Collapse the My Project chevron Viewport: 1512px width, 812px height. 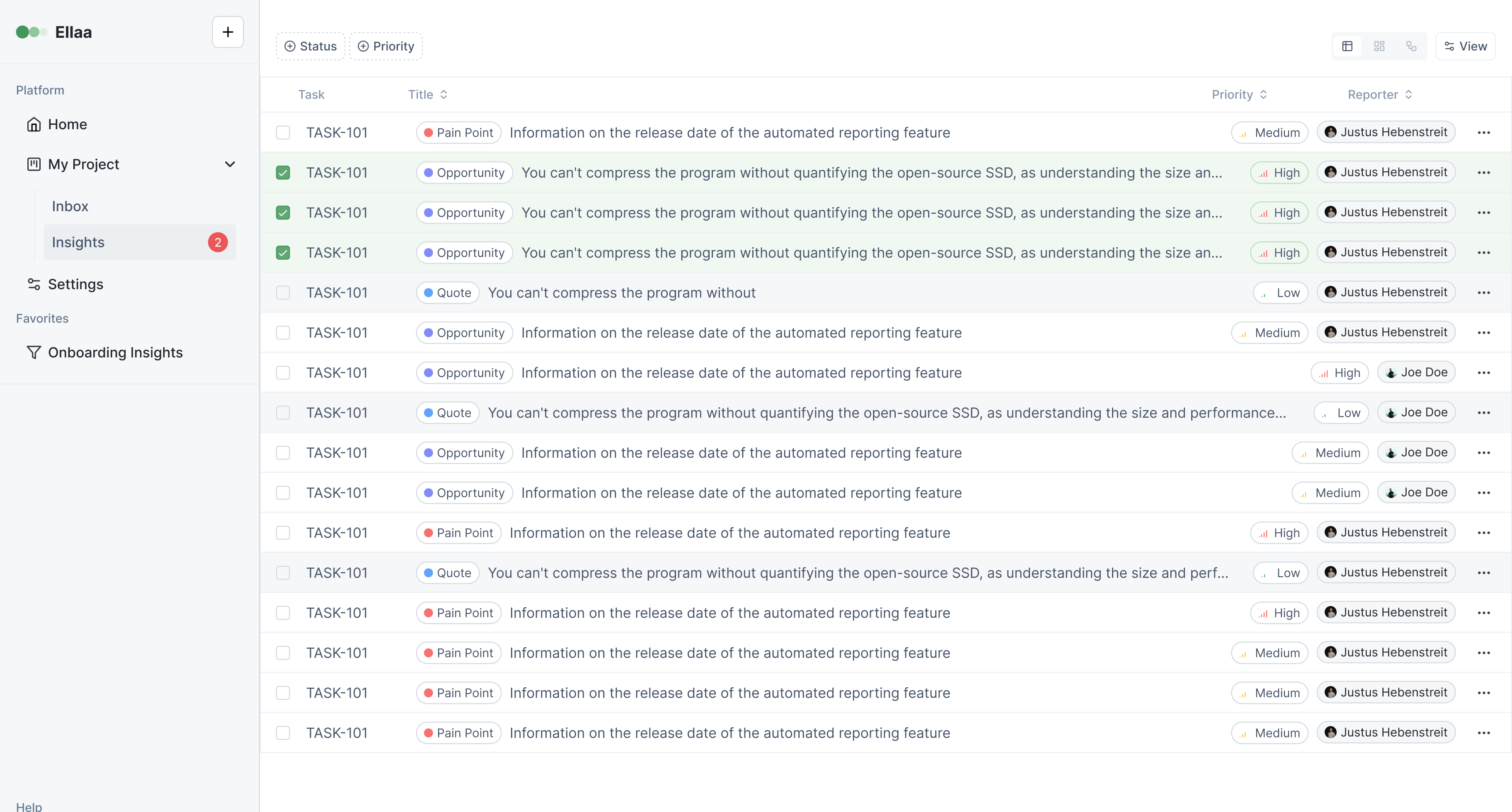[x=230, y=164]
